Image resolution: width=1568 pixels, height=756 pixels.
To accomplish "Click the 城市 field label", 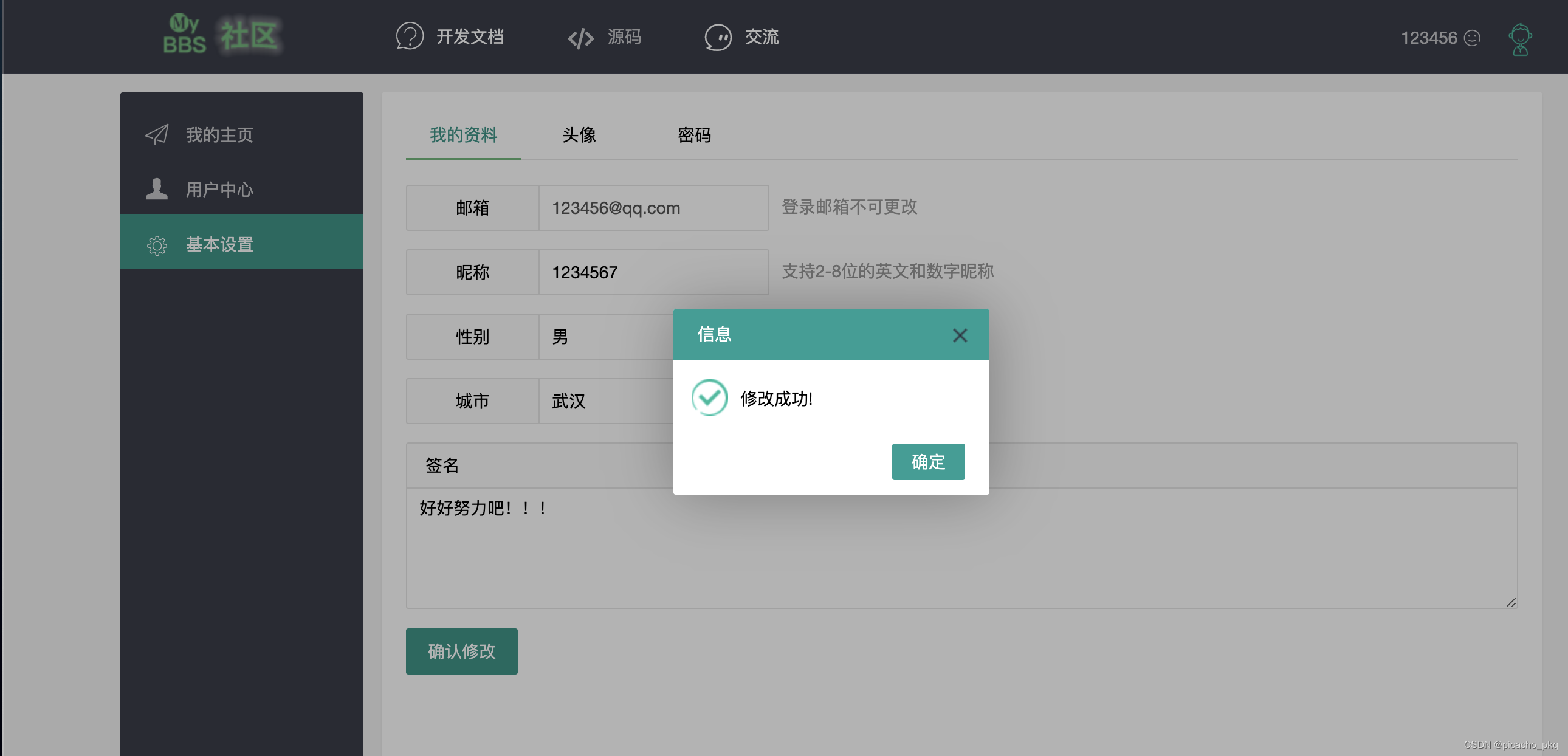I will (472, 401).
